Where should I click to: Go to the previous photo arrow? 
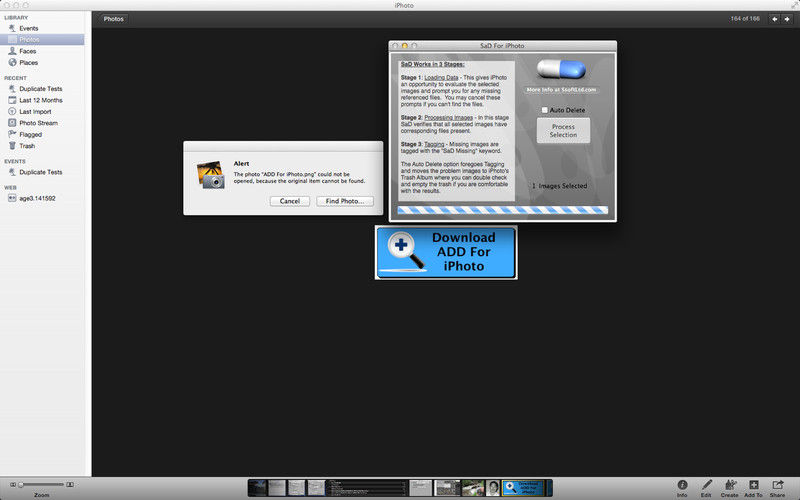click(x=774, y=19)
